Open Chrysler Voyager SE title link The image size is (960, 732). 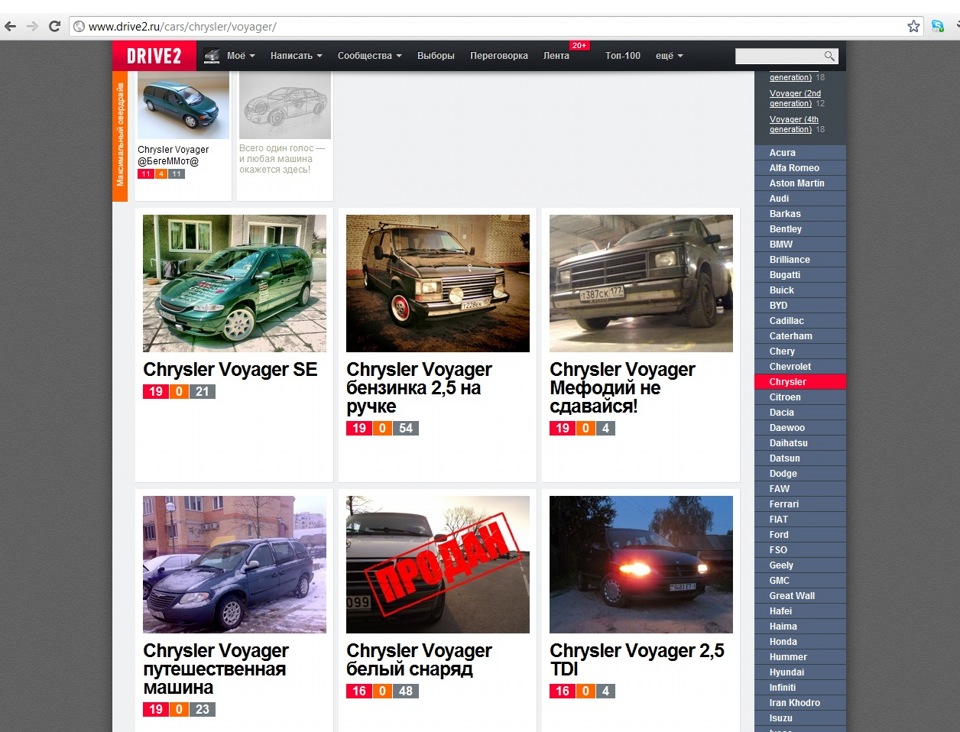[230, 370]
